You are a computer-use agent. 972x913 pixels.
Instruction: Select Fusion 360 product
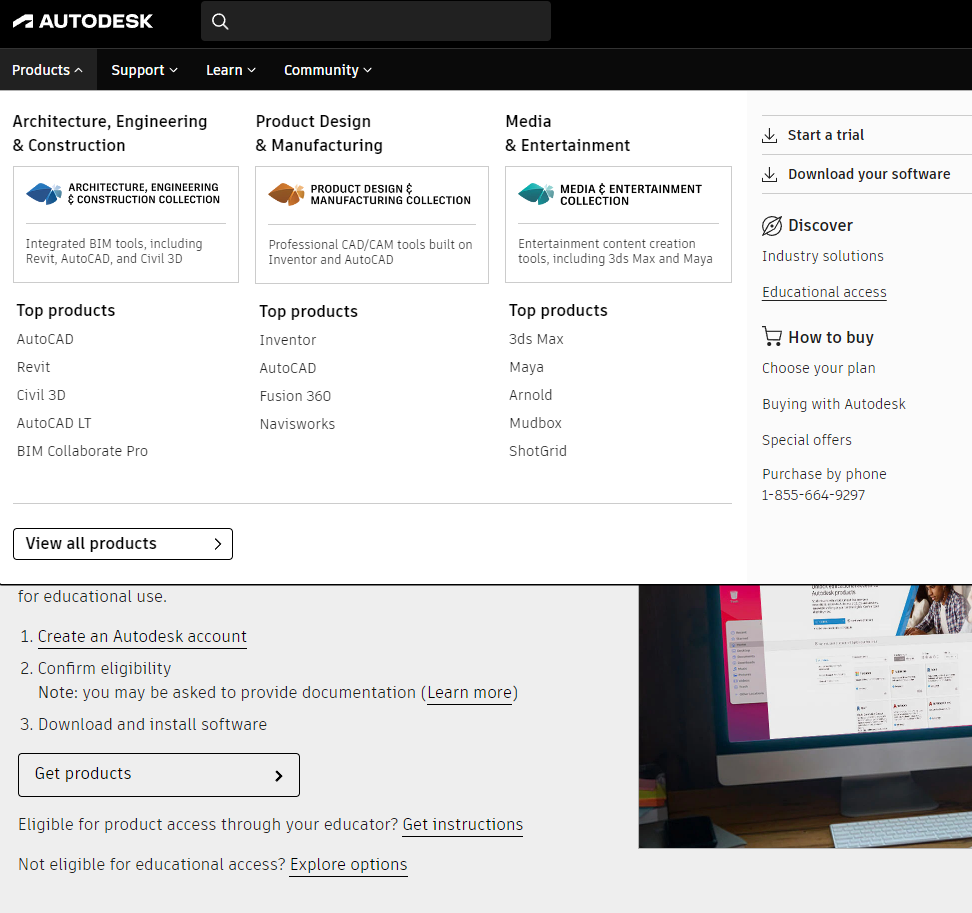295,395
